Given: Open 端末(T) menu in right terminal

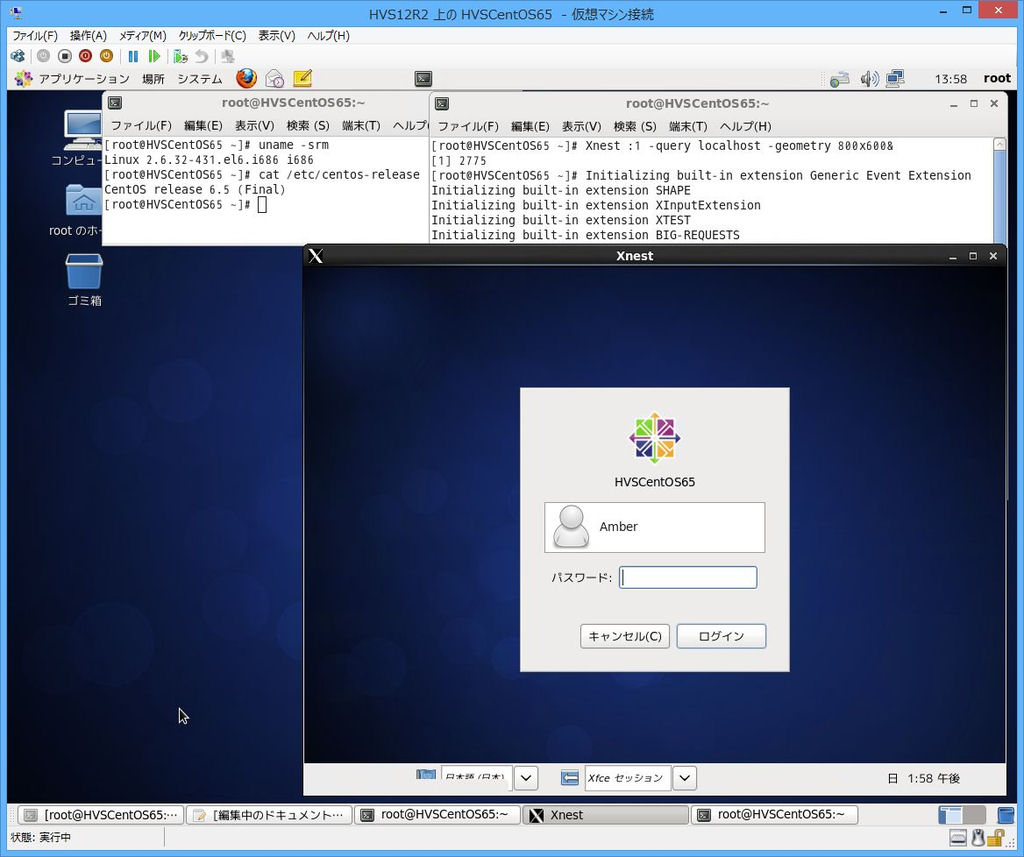Looking at the screenshot, I should tap(688, 126).
